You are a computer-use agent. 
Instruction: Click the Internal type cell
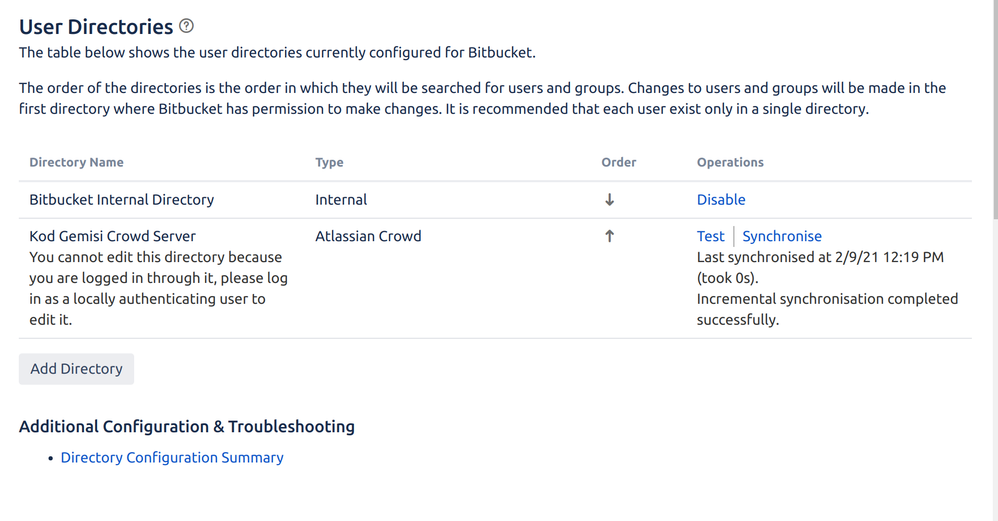pos(341,200)
